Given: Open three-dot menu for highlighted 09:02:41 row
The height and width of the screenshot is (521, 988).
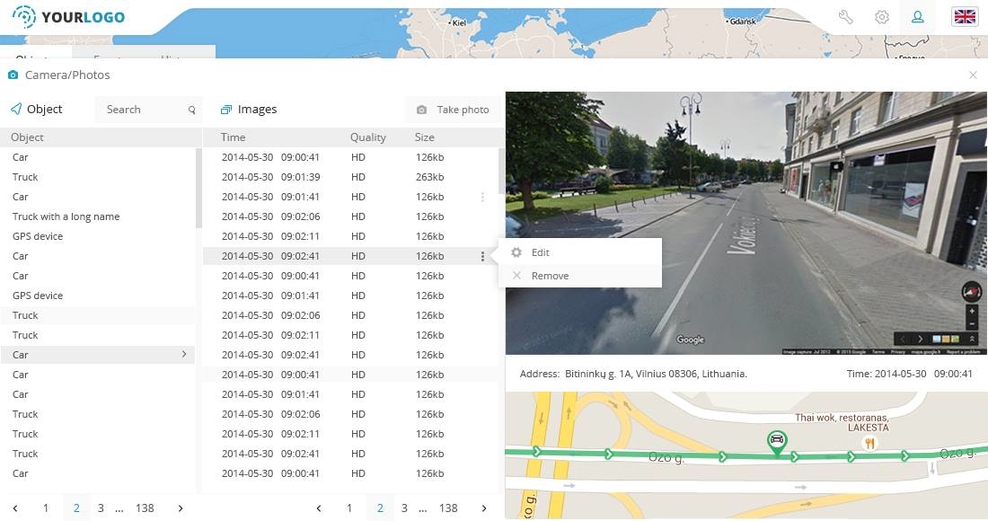Looking at the screenshot, I should 483,256.
